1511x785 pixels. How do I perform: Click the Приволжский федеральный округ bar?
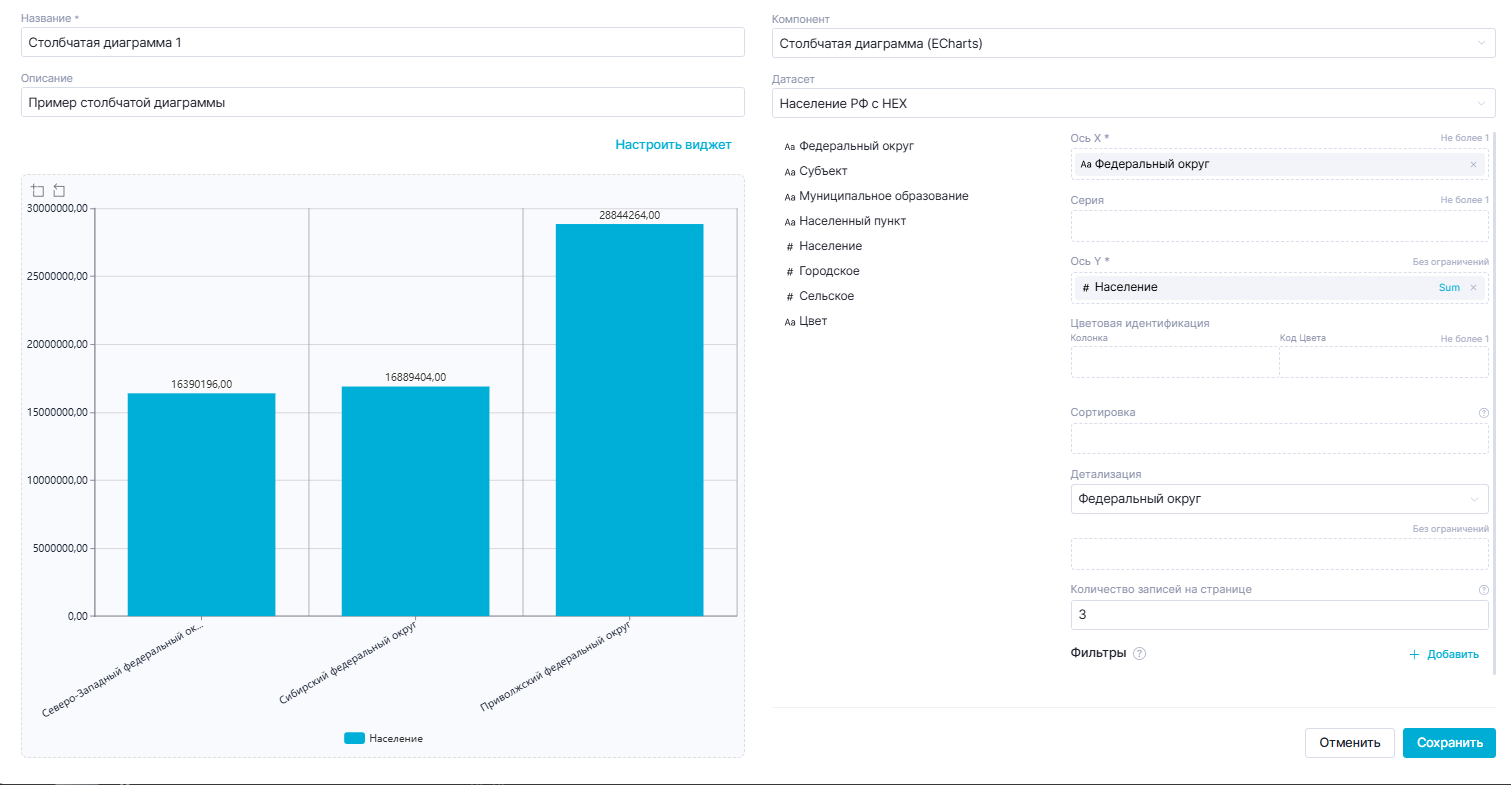[629, 420]
